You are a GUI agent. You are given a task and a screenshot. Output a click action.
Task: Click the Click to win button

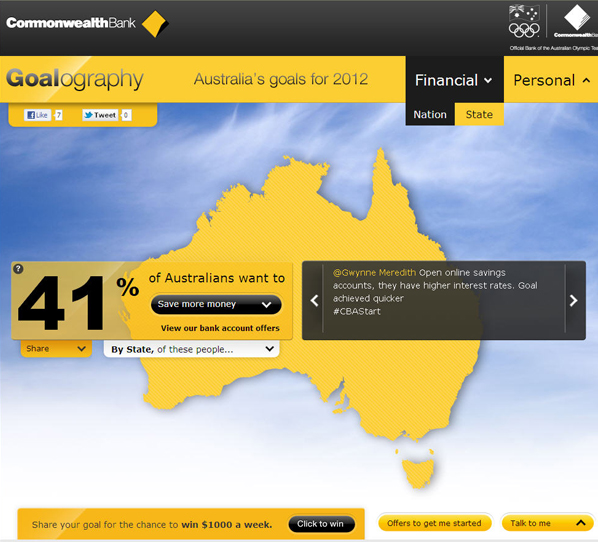pos(321,524)
